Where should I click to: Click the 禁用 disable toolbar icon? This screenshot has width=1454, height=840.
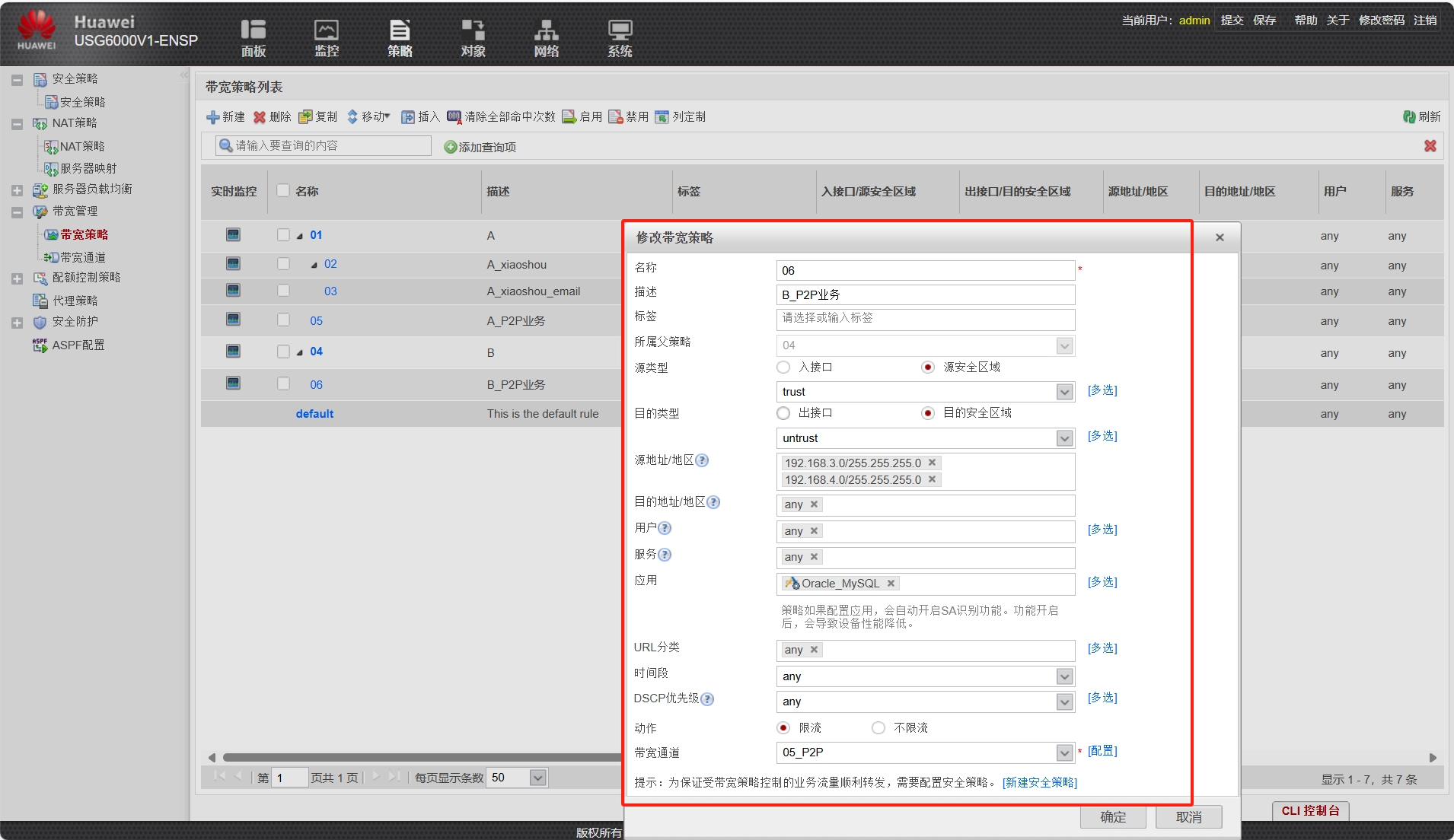click(x=615, y=117)
